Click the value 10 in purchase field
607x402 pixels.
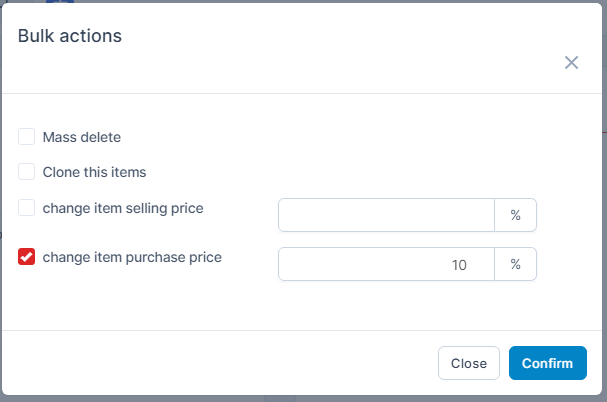click(x=459, y=265)
